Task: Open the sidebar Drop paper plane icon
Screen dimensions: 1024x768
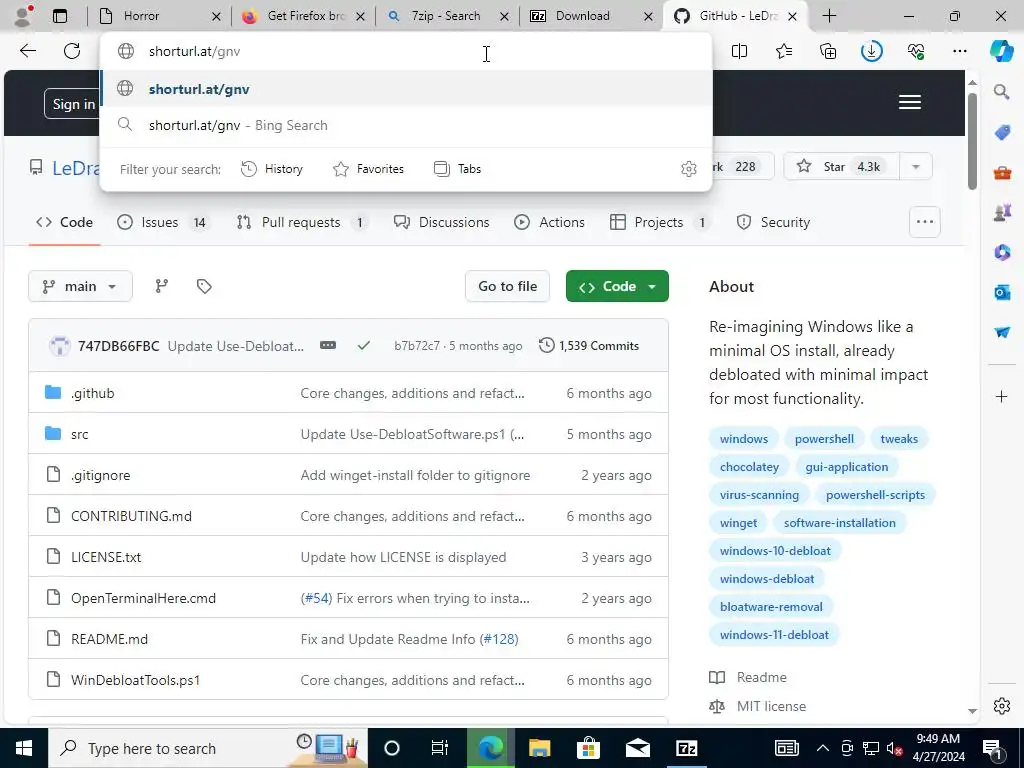Action: click(1002, 332)
